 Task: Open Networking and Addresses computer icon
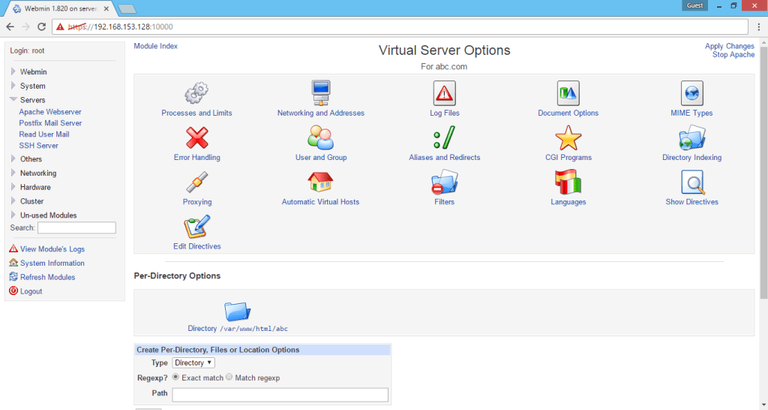321,93
